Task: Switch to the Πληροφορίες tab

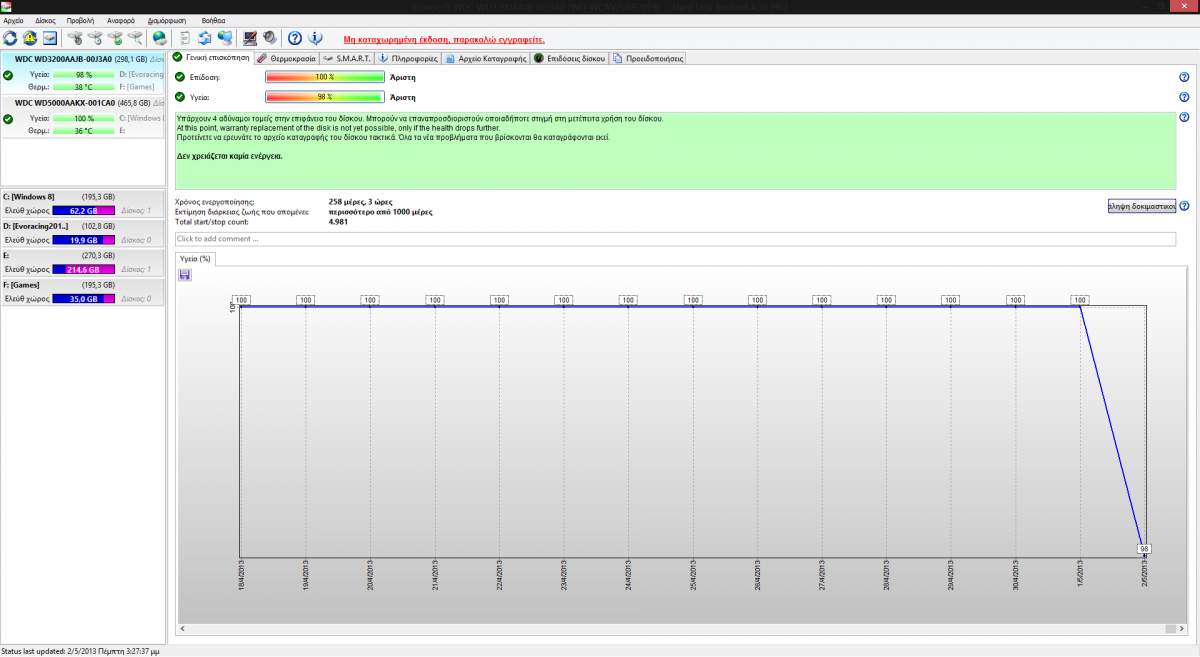Action: coord(410,59)
